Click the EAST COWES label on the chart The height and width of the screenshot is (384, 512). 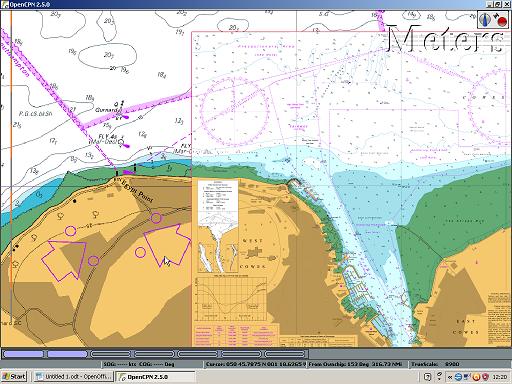pyautogui.click(x=466, y=327)
